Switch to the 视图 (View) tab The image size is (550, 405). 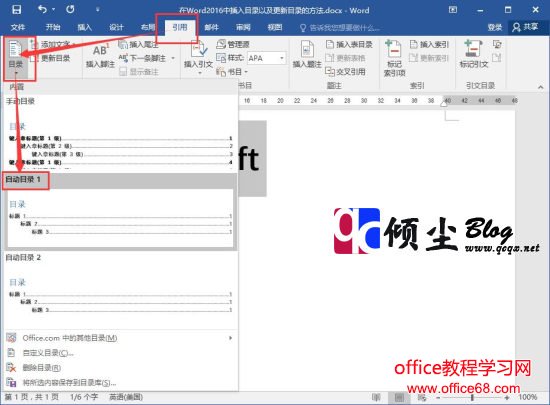tap(275, 27)
